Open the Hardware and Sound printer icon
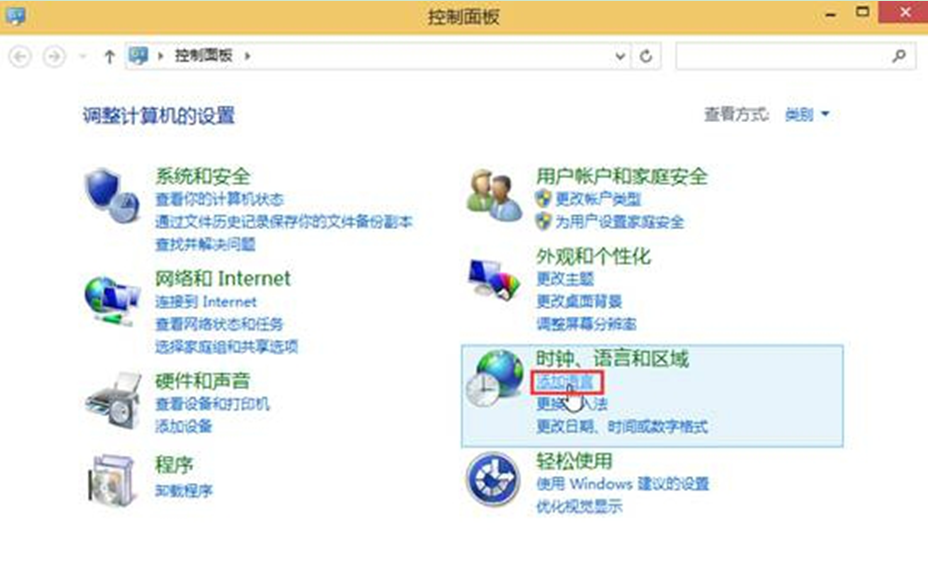928x564 pixels. 113,402
